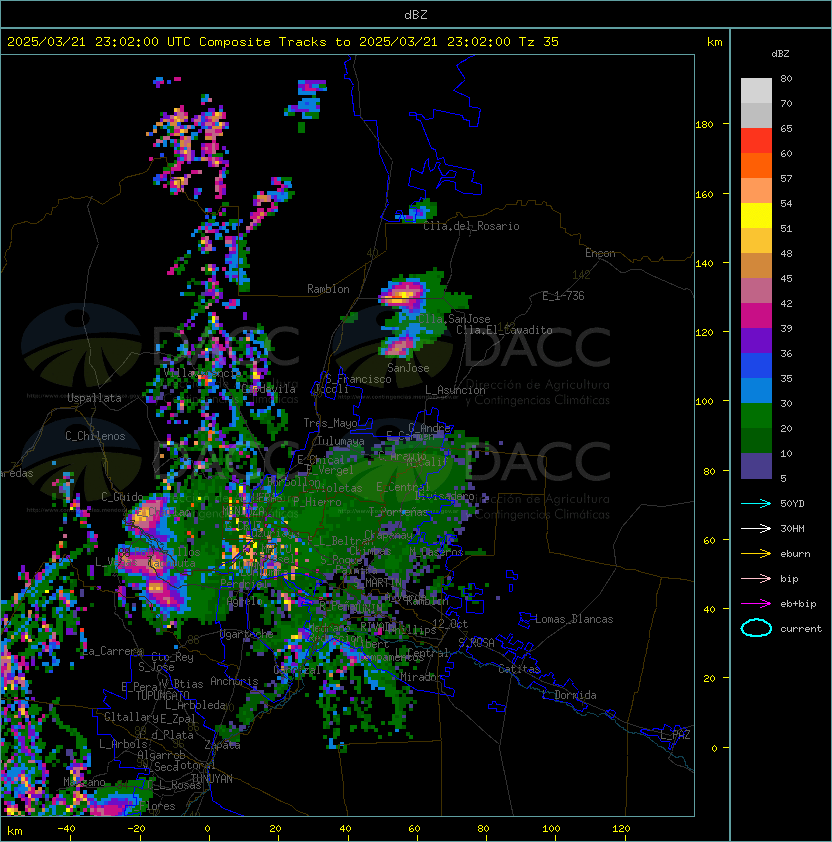Image resolution: width=832 pixels, height=842 pixels.
Task: Click the Tres_Mayo place label
Action: [330, 423]
